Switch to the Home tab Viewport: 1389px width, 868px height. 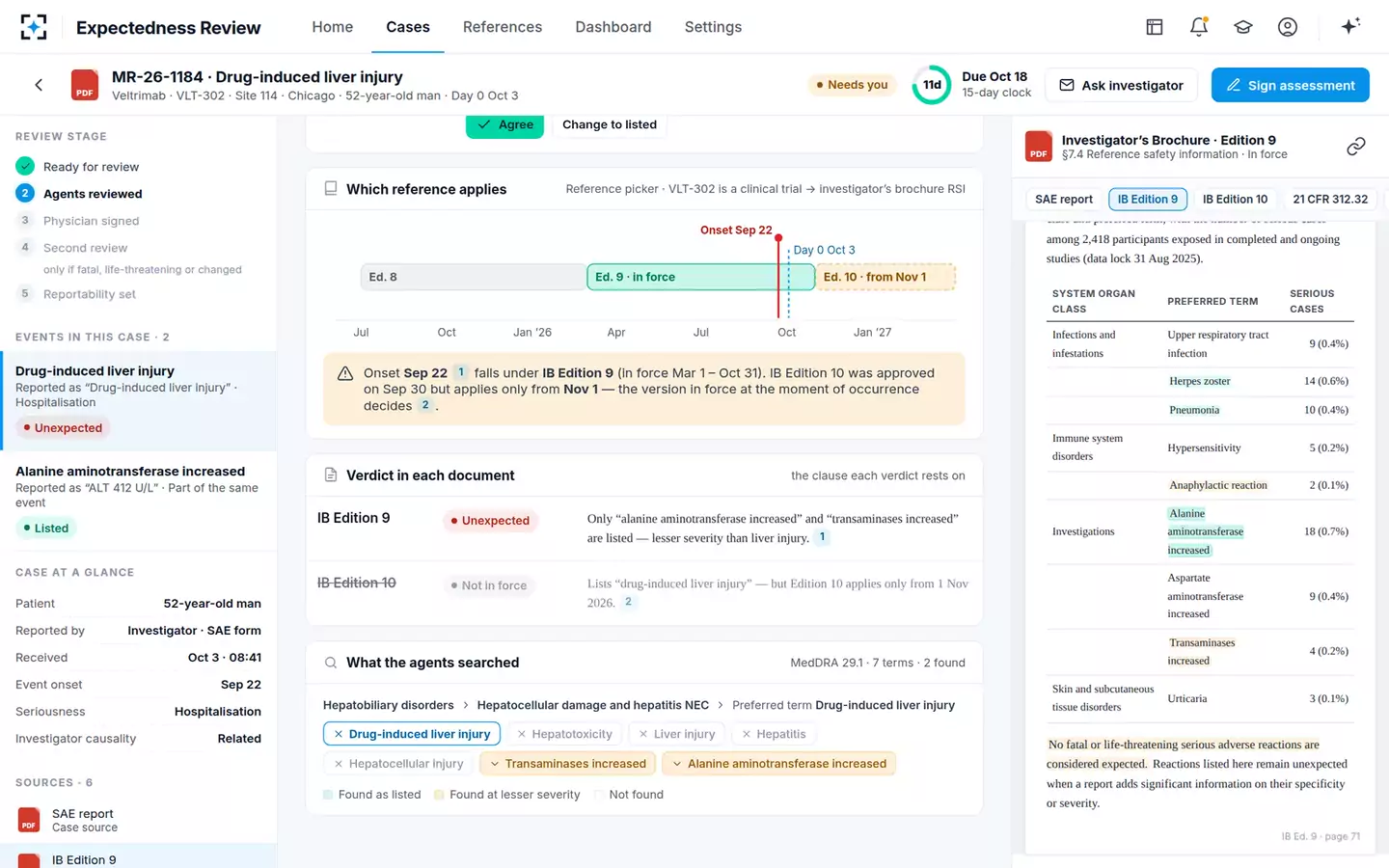click(333, 27)
